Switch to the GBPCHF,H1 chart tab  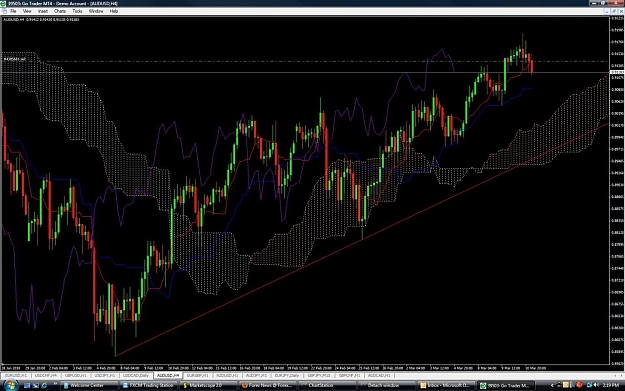coord(350,375)
